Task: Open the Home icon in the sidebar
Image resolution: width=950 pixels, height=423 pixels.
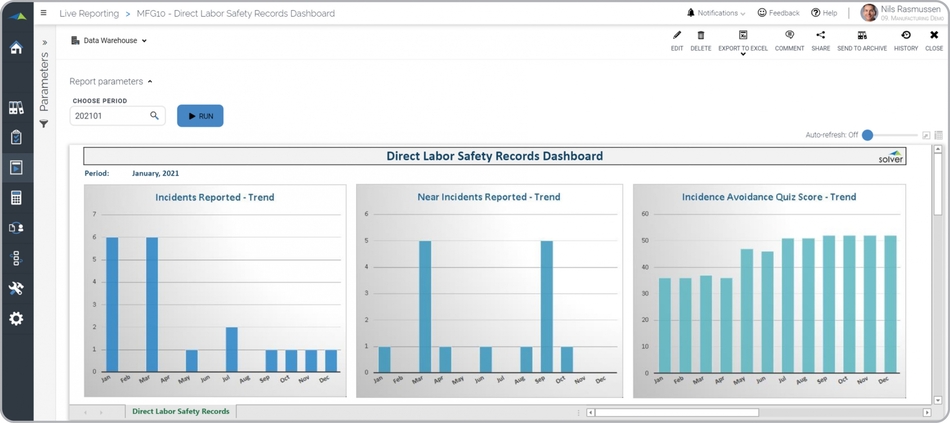Action: 16,48
